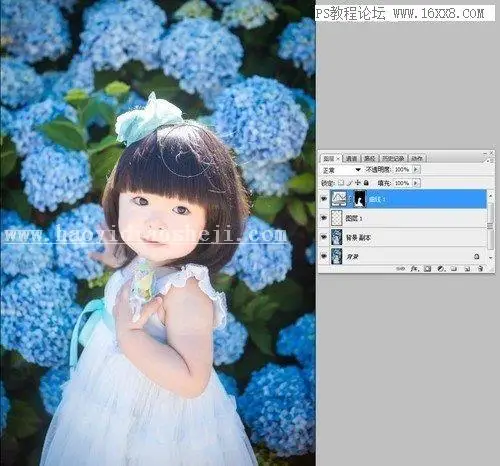Open the fill (填充) slider arrow
The height and width of the screenshot is (466, 500).
[x=416, y=183]
